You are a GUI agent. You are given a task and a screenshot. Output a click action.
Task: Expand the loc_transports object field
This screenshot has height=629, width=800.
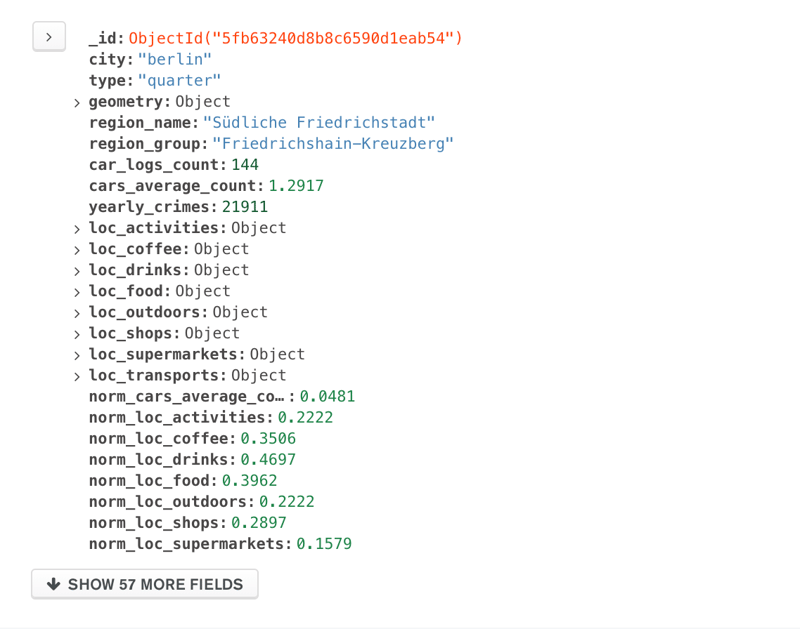pyautogui.click(x=77, y=376)
